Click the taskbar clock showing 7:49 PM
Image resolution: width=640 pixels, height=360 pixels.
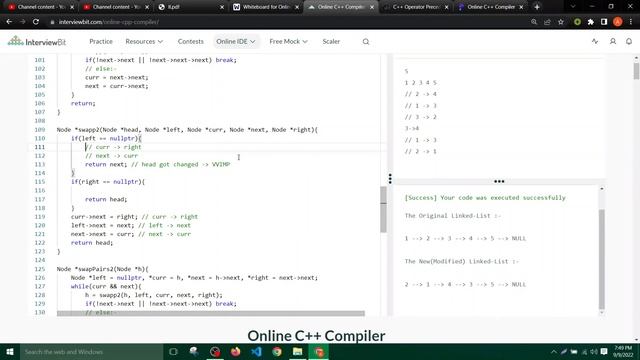pyautogui.click(x=623, y=352)
